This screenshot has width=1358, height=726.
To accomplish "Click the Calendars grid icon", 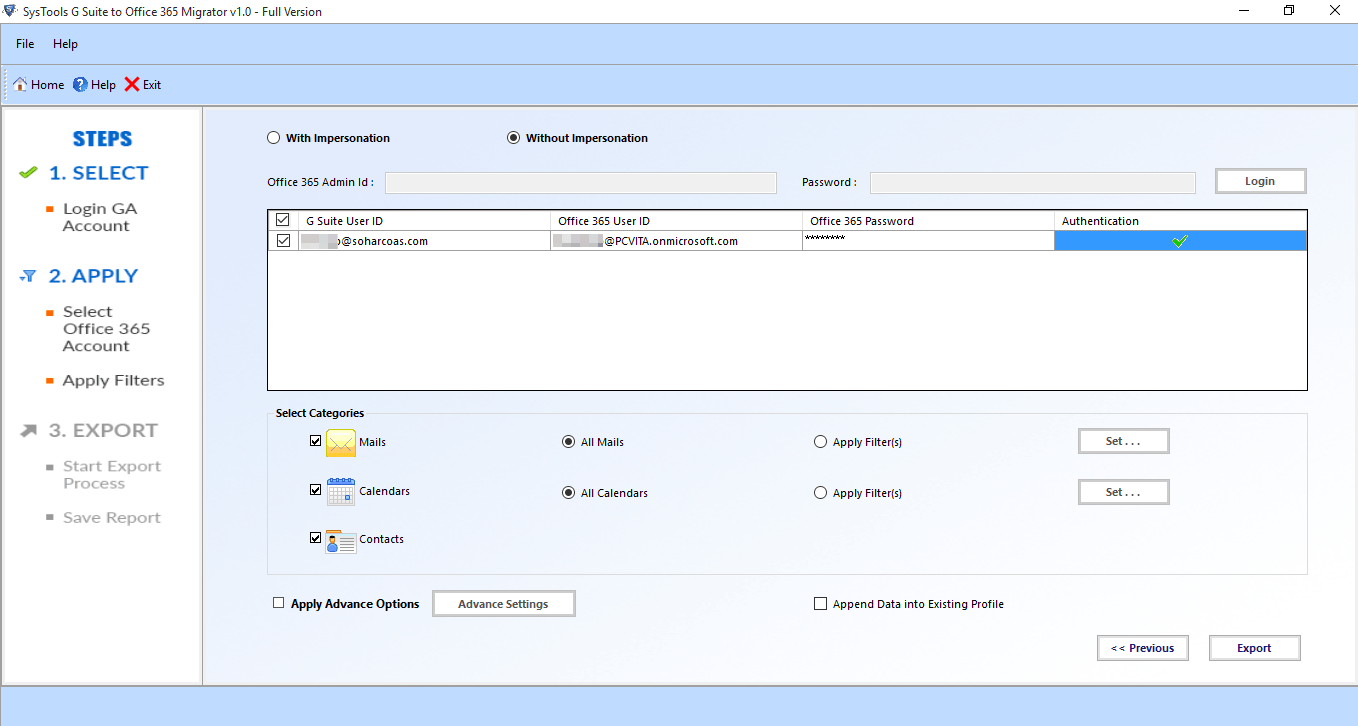I will pos(341,491).
